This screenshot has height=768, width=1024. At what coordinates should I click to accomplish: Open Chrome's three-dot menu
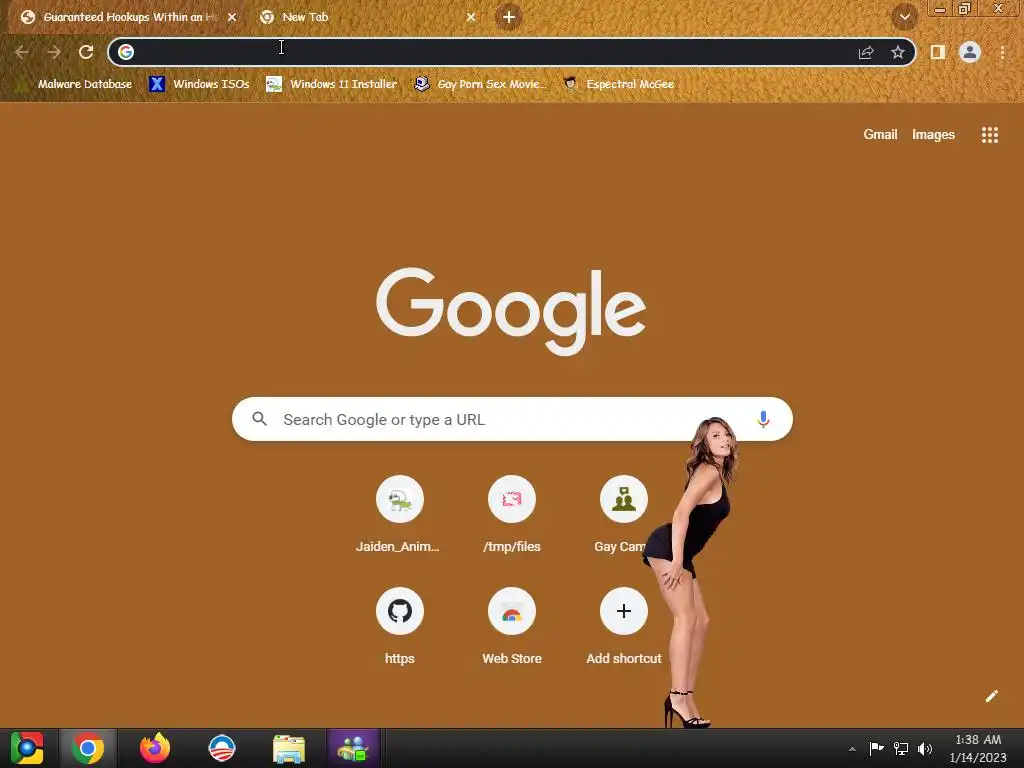pyautogui.click(x=1002, y=52)
